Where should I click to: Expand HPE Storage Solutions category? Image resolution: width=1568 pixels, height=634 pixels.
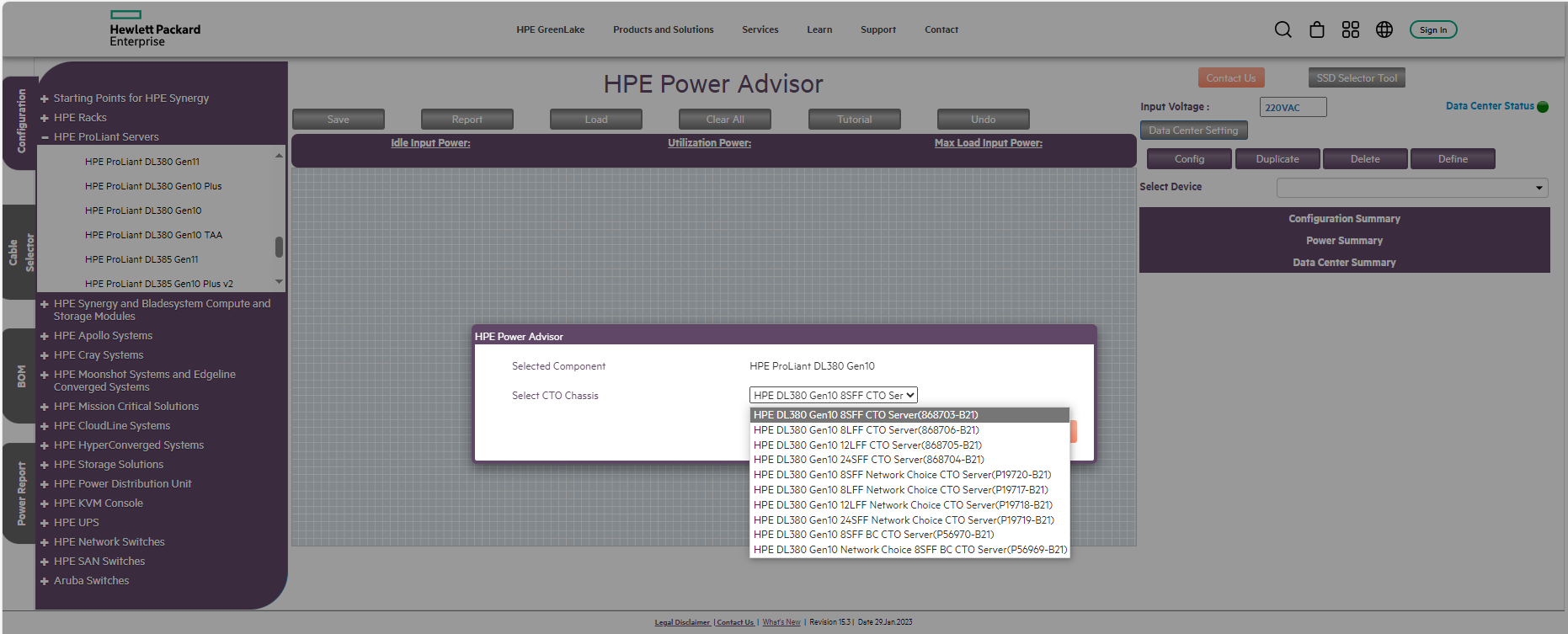point(45,465)
